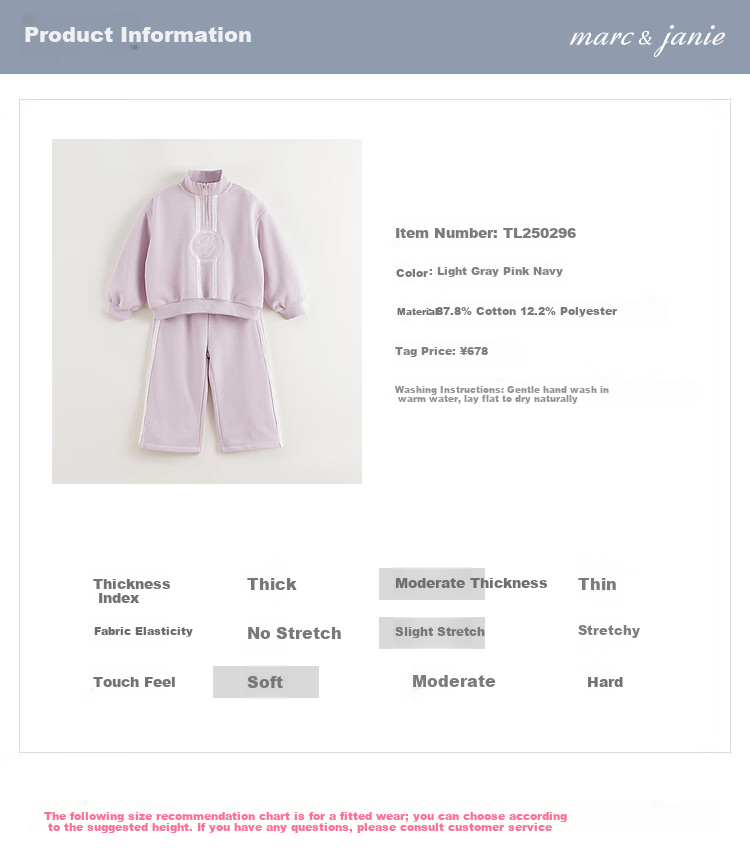Choose the Stretchy elasticity option
750x867 pixels.
point(609,631)
